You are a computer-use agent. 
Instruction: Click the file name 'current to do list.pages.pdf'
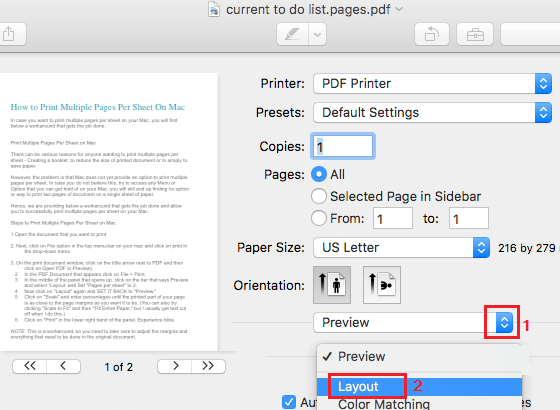[308, 10]
